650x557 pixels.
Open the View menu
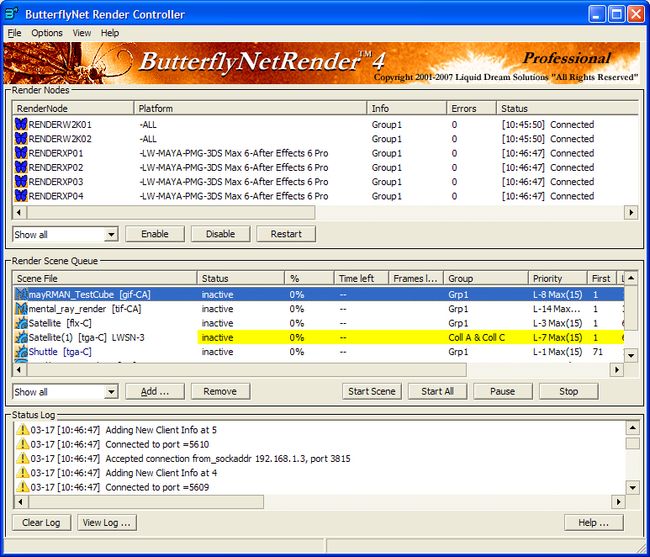click(x=82, y=33)
